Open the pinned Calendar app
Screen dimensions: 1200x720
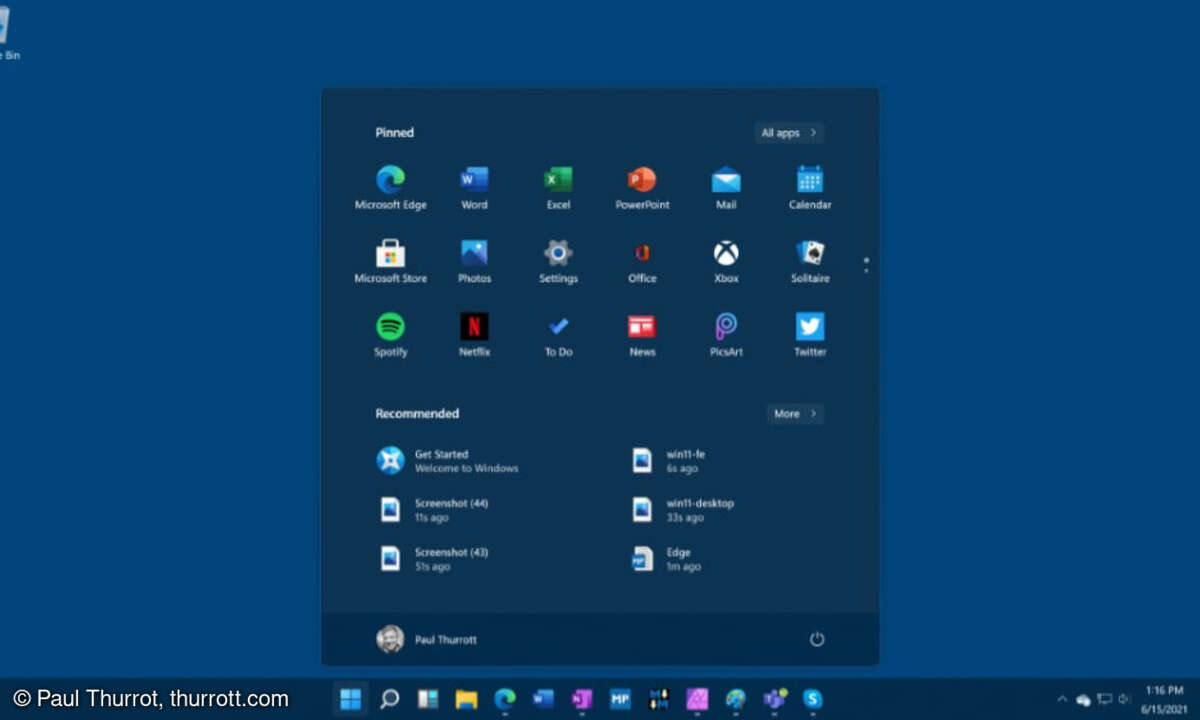tap(810, 188)
